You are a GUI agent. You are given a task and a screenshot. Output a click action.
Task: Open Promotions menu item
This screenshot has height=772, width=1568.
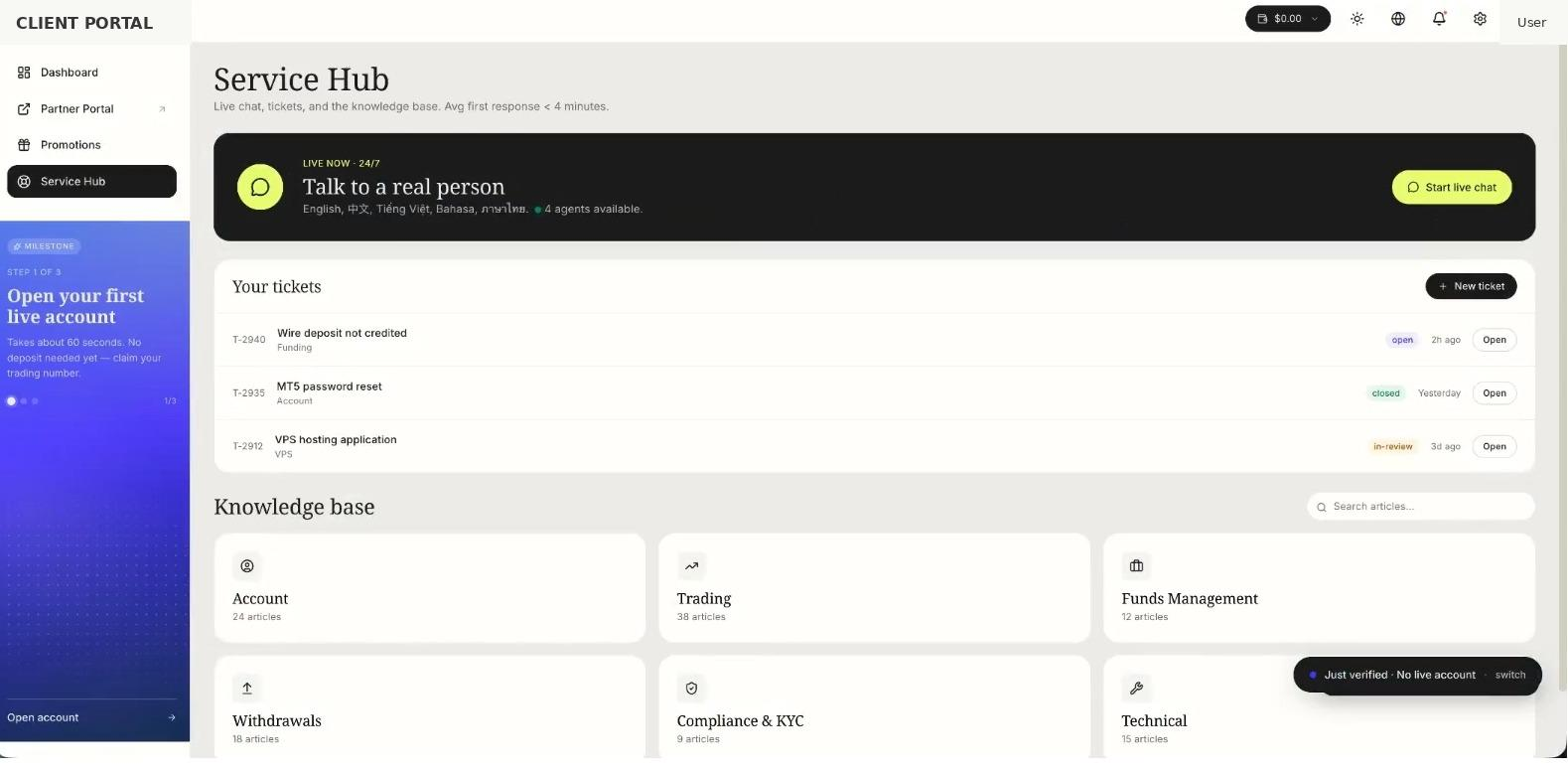tap(91, 145)
